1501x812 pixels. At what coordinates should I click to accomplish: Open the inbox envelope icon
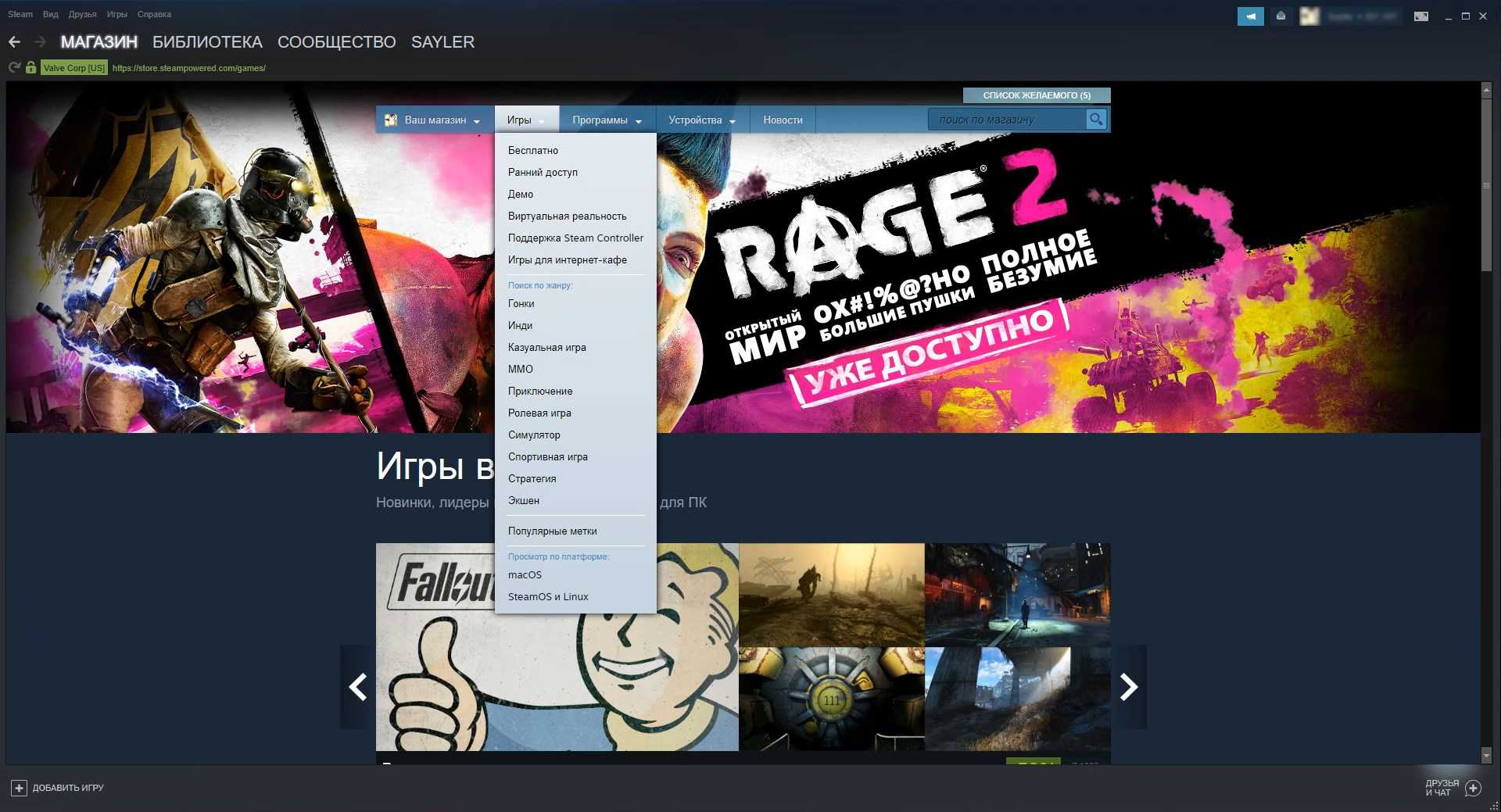[x=1281, y=16]
